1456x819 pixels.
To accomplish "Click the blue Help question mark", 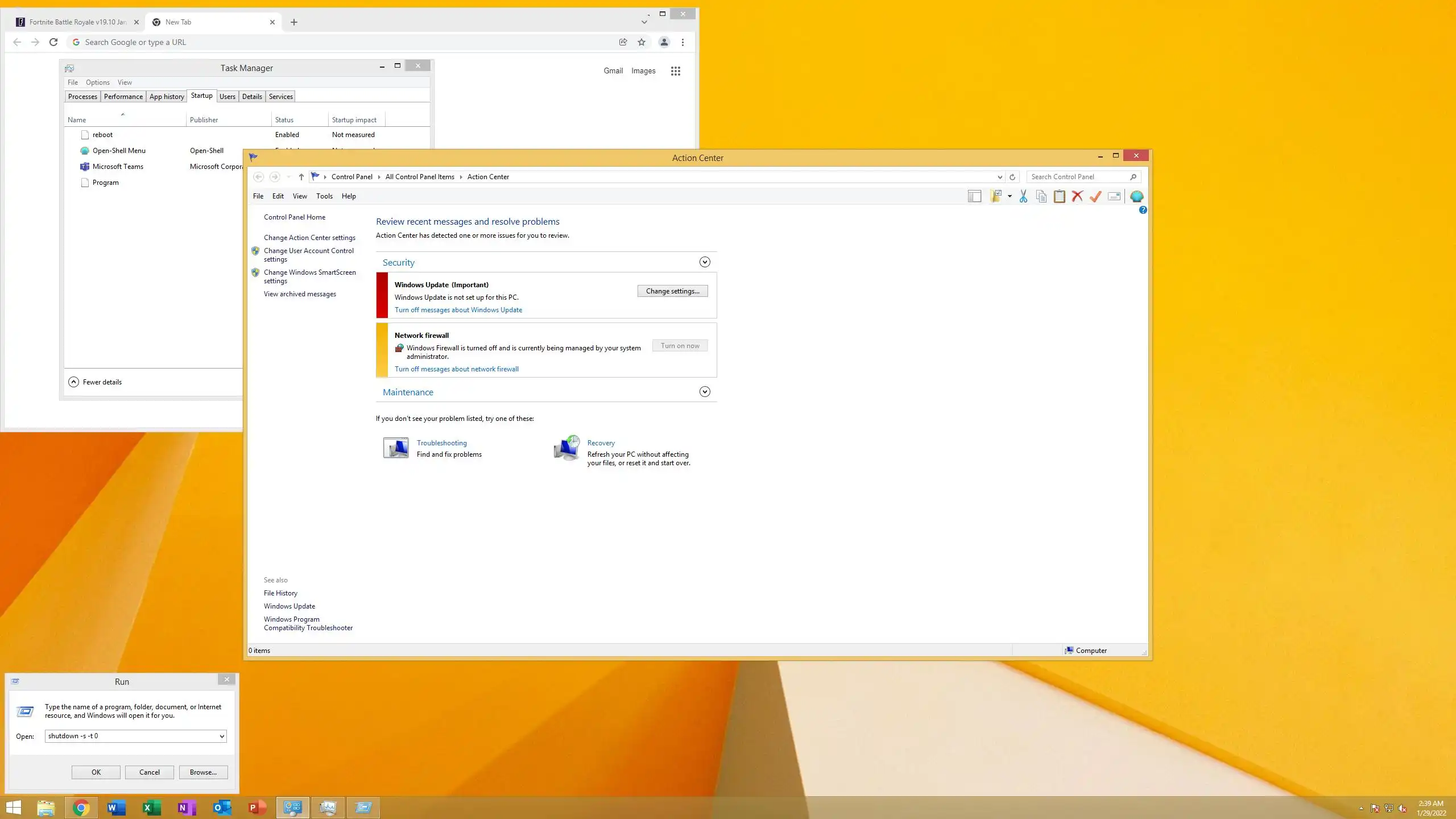I will 1143,210.
